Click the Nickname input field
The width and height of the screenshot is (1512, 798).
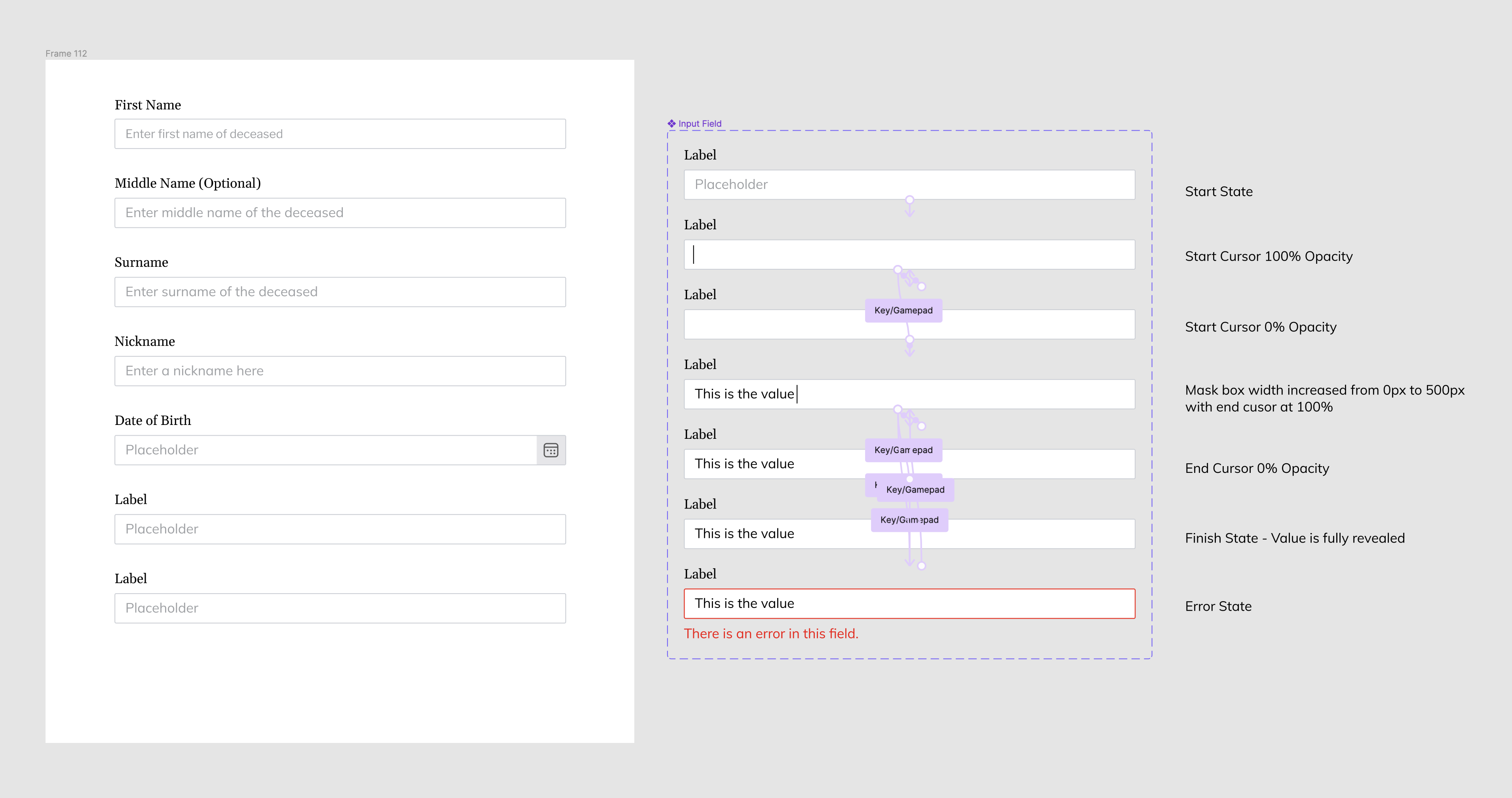pyautogui.click(x=340, y=371)
